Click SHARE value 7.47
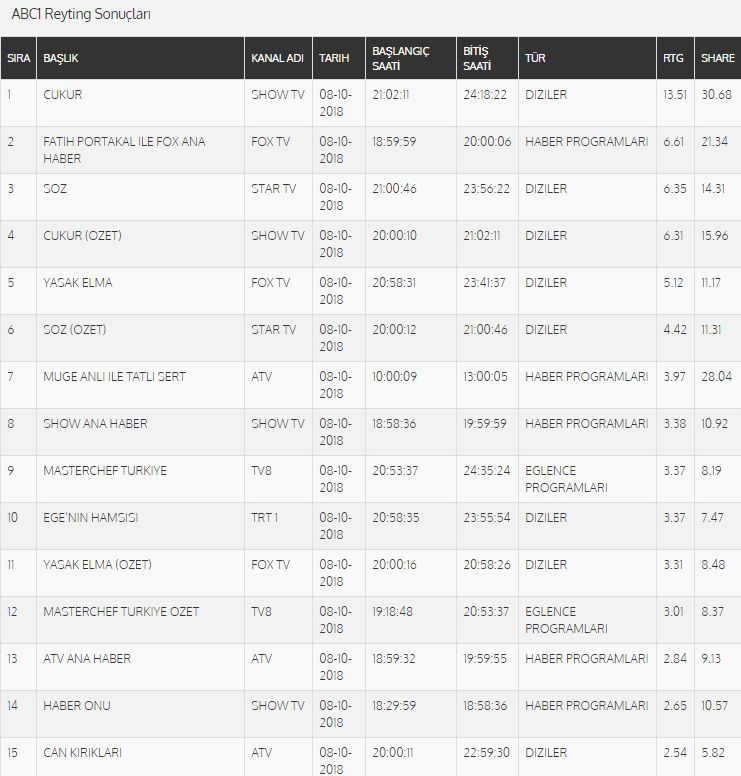Image resolution: width=741 pixels, height=776 pixels. (712, 518)
